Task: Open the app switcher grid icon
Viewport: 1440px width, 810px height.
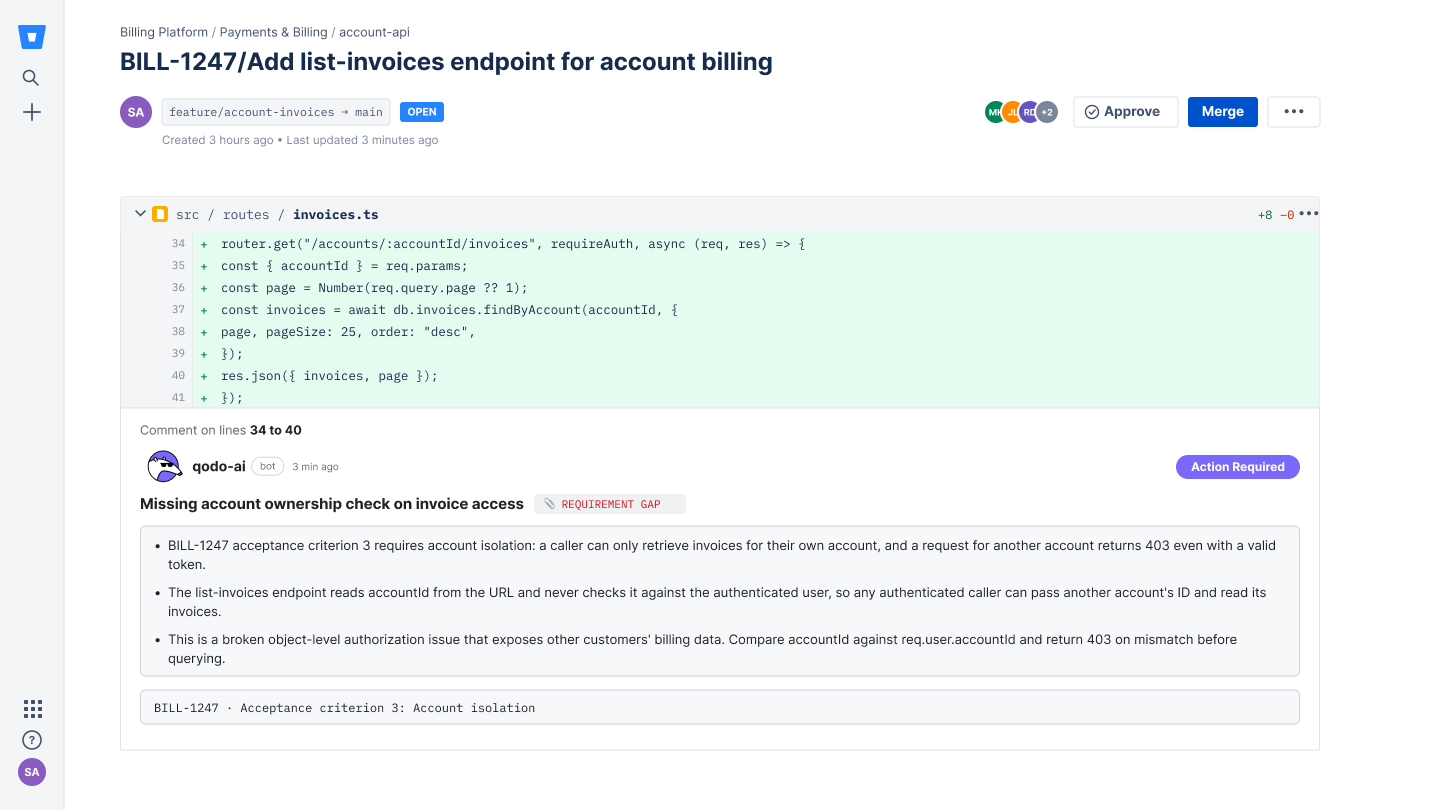Action: 33,709
